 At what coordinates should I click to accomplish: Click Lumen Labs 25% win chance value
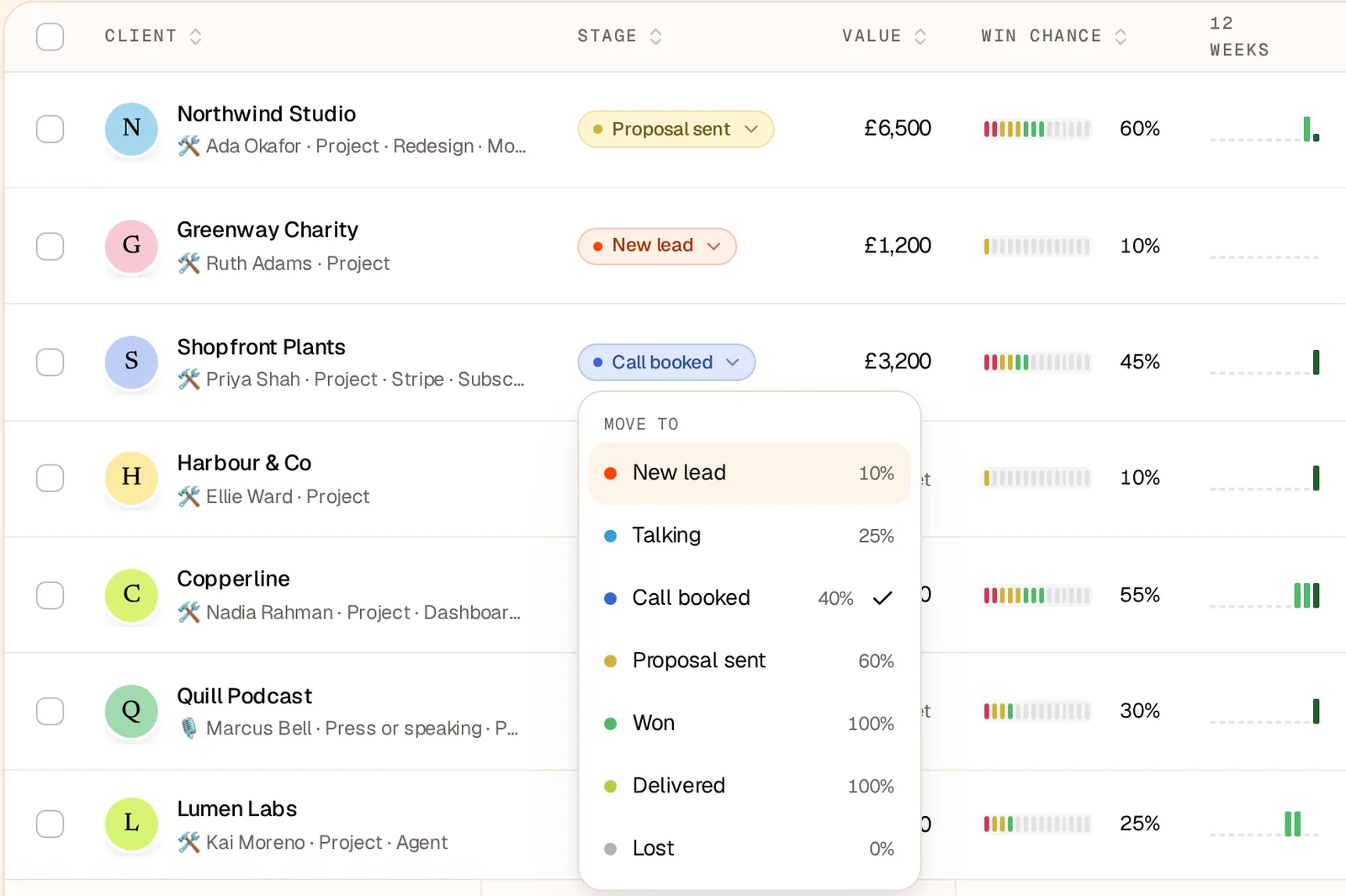pyautogui.click(x=1140, y=824)
